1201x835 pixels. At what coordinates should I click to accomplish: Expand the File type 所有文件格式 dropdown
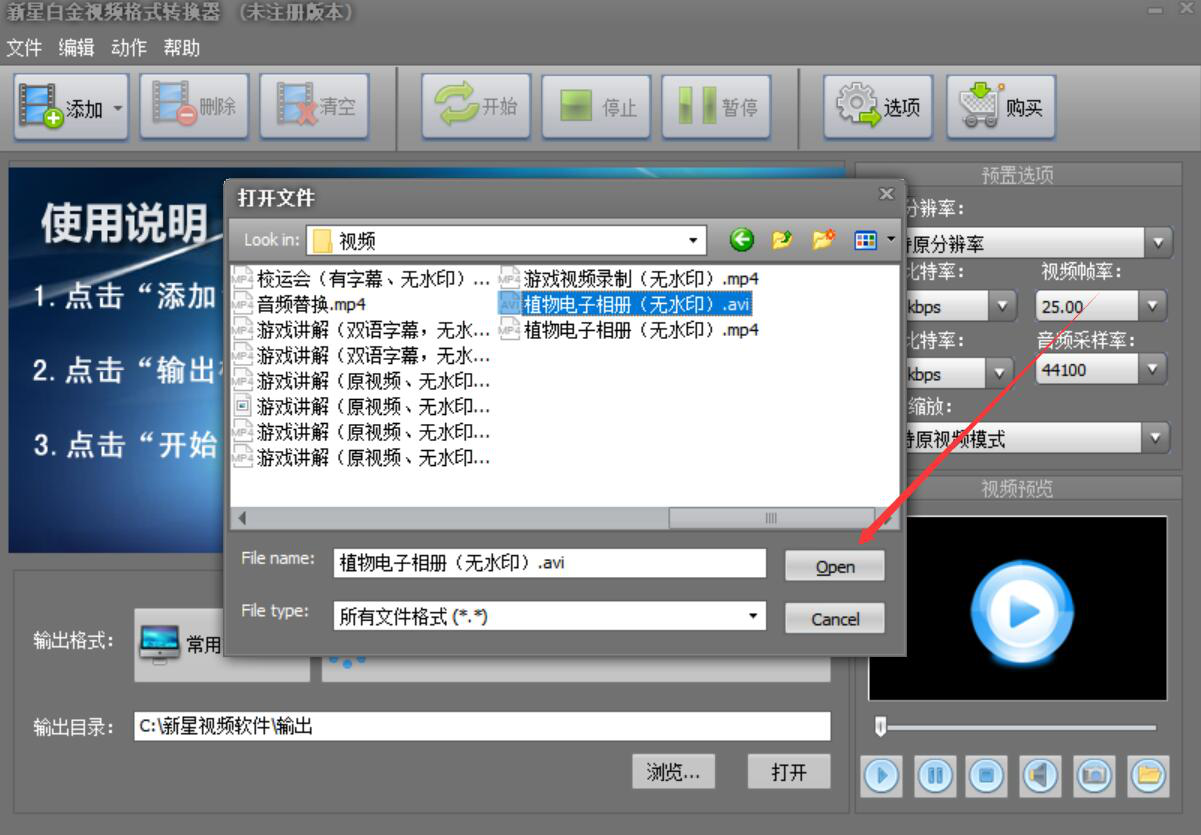tap(753, 616)
